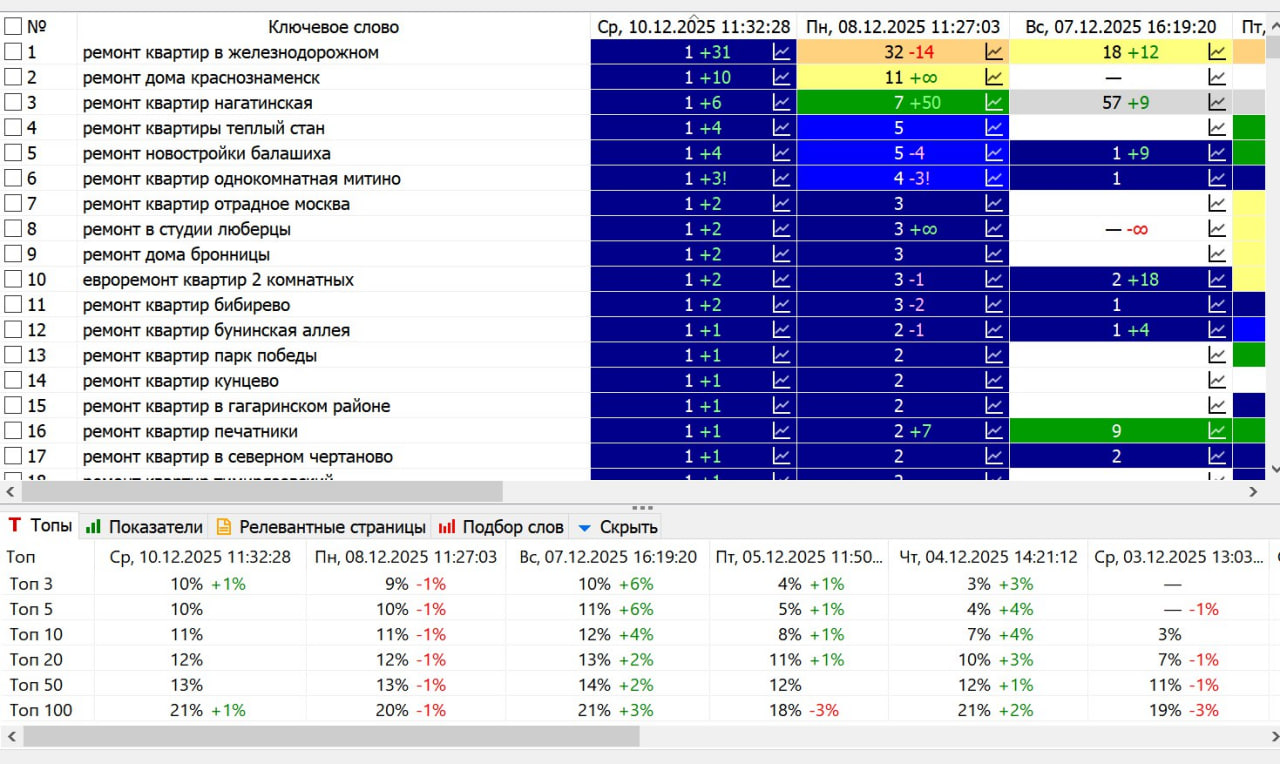Click keyword 'евроремонт квартир 2 комнатных'
Viewport: 1280px width, 764px height.
[x=218, y=280]
